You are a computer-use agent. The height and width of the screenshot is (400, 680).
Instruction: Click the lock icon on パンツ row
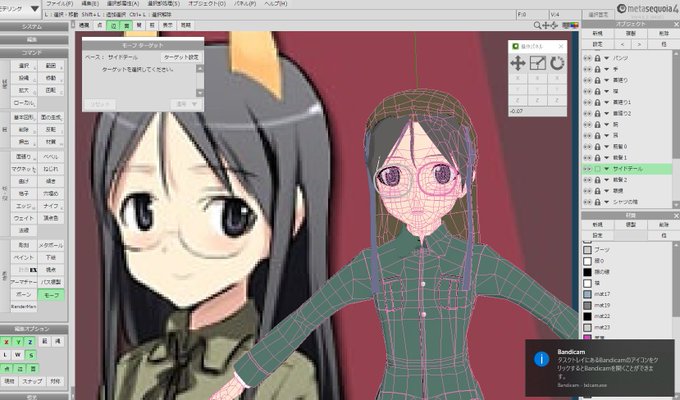(598, 58)
